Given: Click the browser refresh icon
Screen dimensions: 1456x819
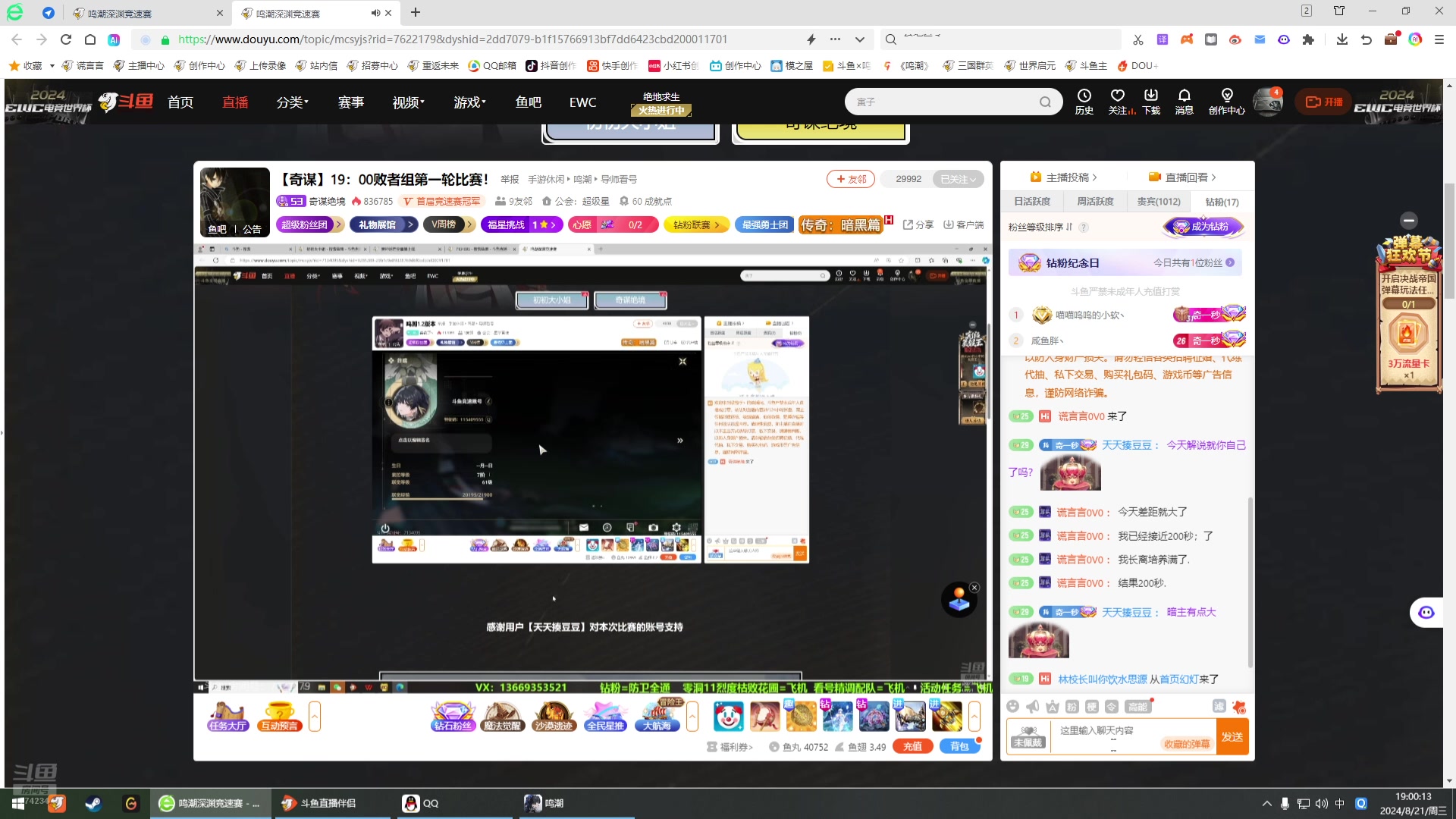Looking at the screenshot, I should (x=66, y=39).
